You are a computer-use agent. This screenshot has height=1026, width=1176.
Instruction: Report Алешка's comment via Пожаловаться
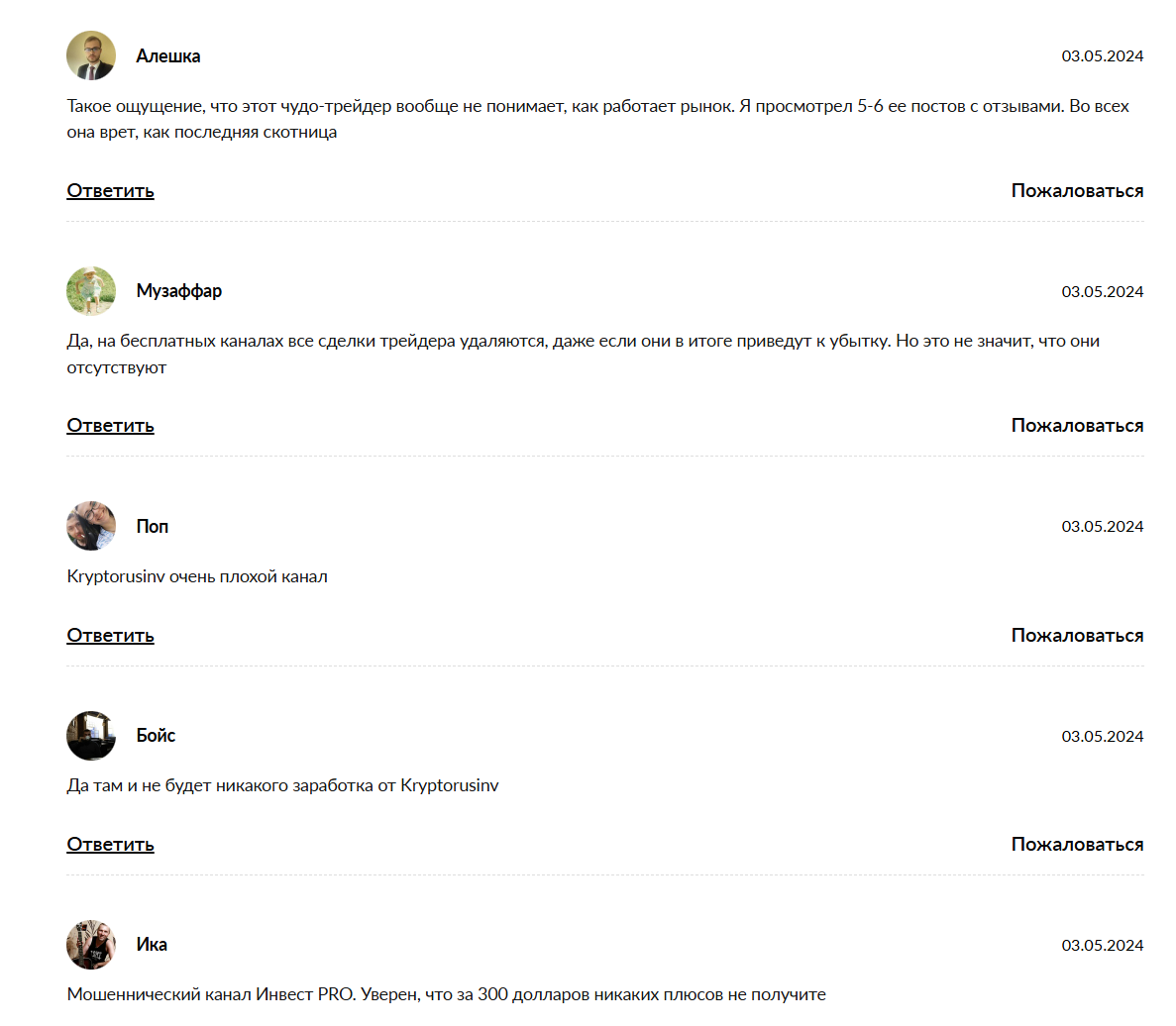[x=1077, y=190]
